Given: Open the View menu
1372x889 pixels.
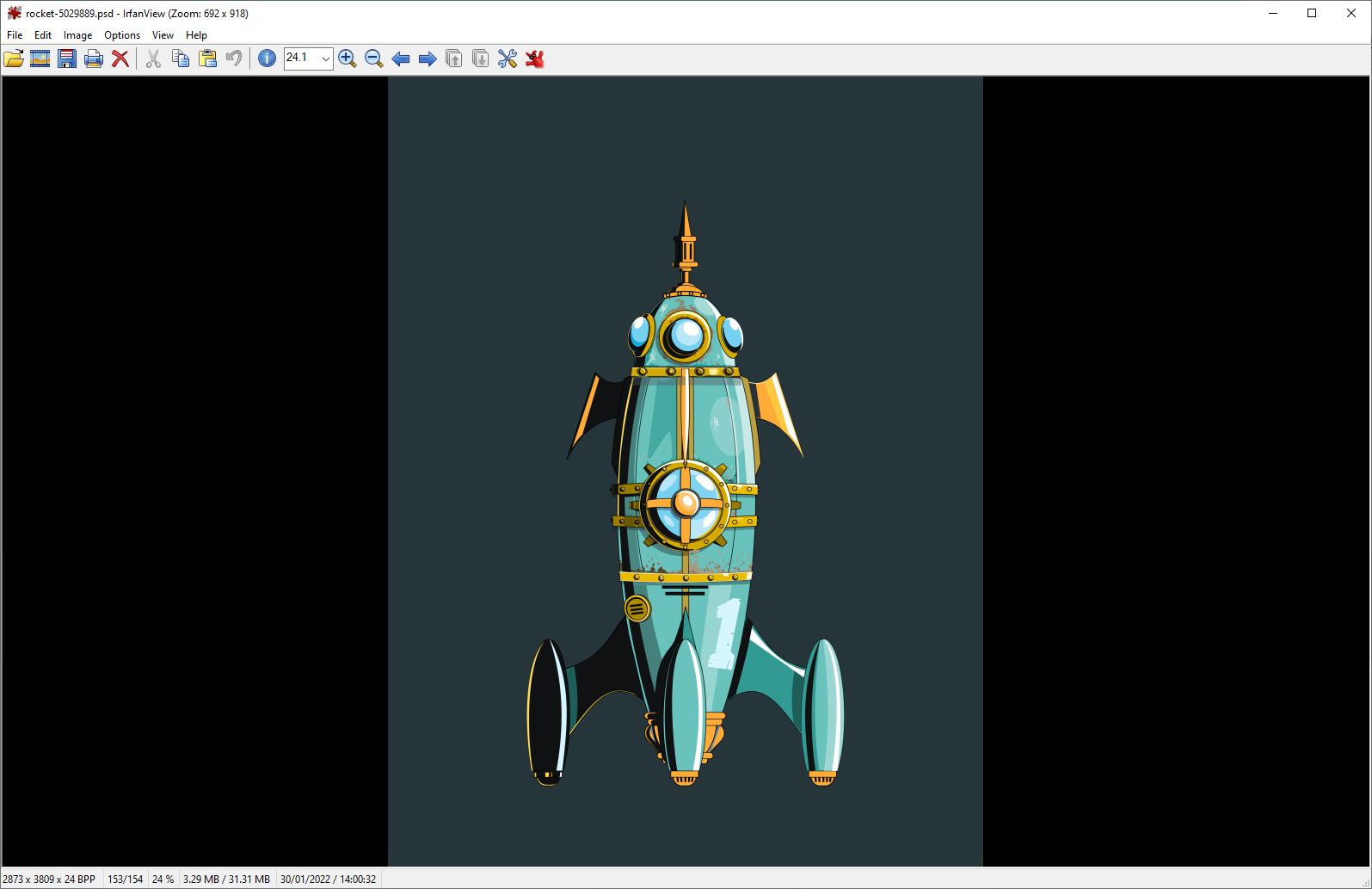Looking at the screenshot, I should pos(163,35).
